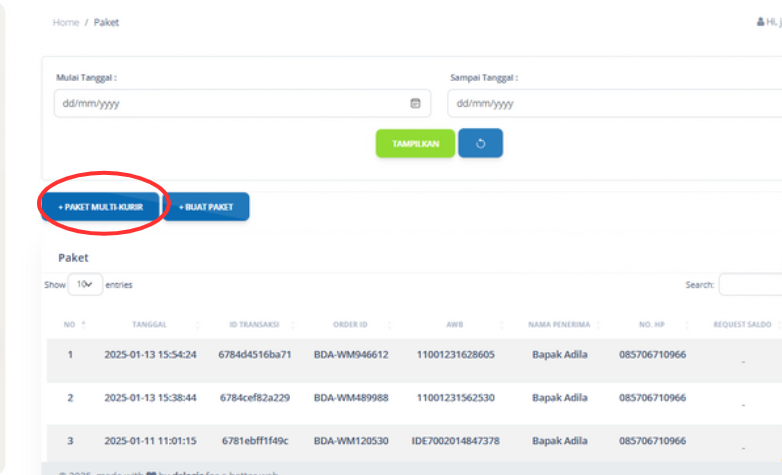The image size is (782, 475).
Task: Click the calendar icon in Mulai Tanggal field
Action: pyautogui.click(x=415, y=103)
